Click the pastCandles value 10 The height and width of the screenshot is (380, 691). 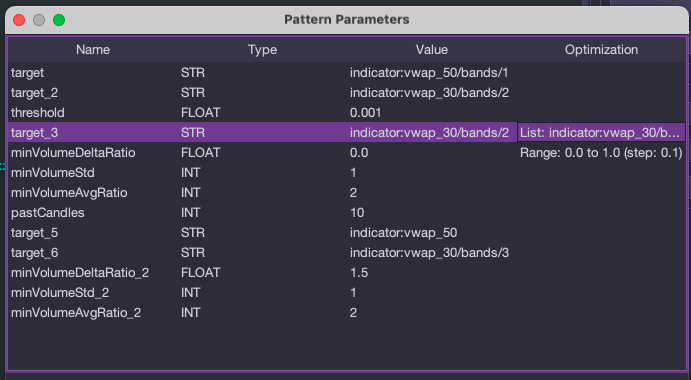(357, 212)
